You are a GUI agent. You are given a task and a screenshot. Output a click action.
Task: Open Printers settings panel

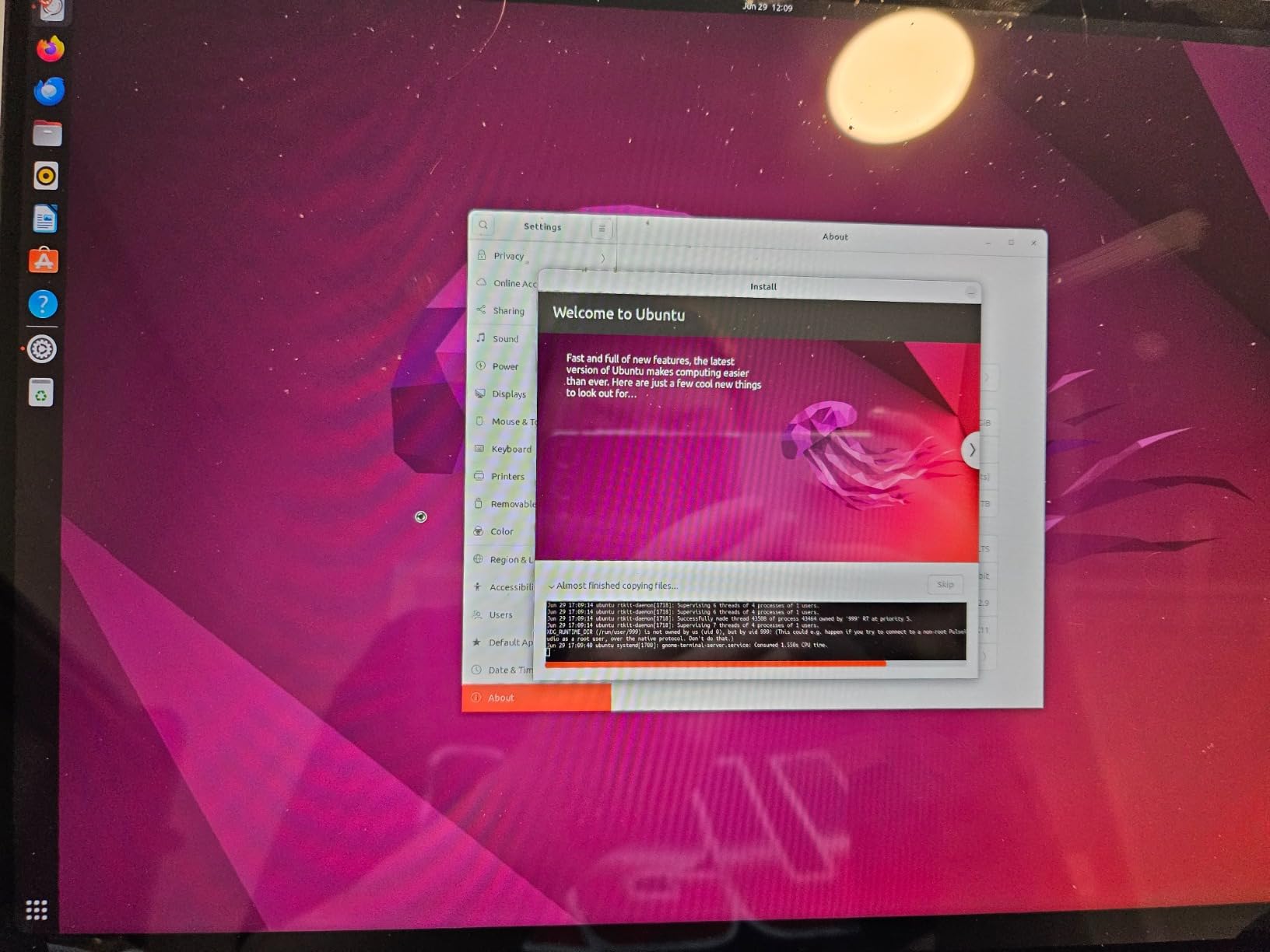tap(501, 476)
